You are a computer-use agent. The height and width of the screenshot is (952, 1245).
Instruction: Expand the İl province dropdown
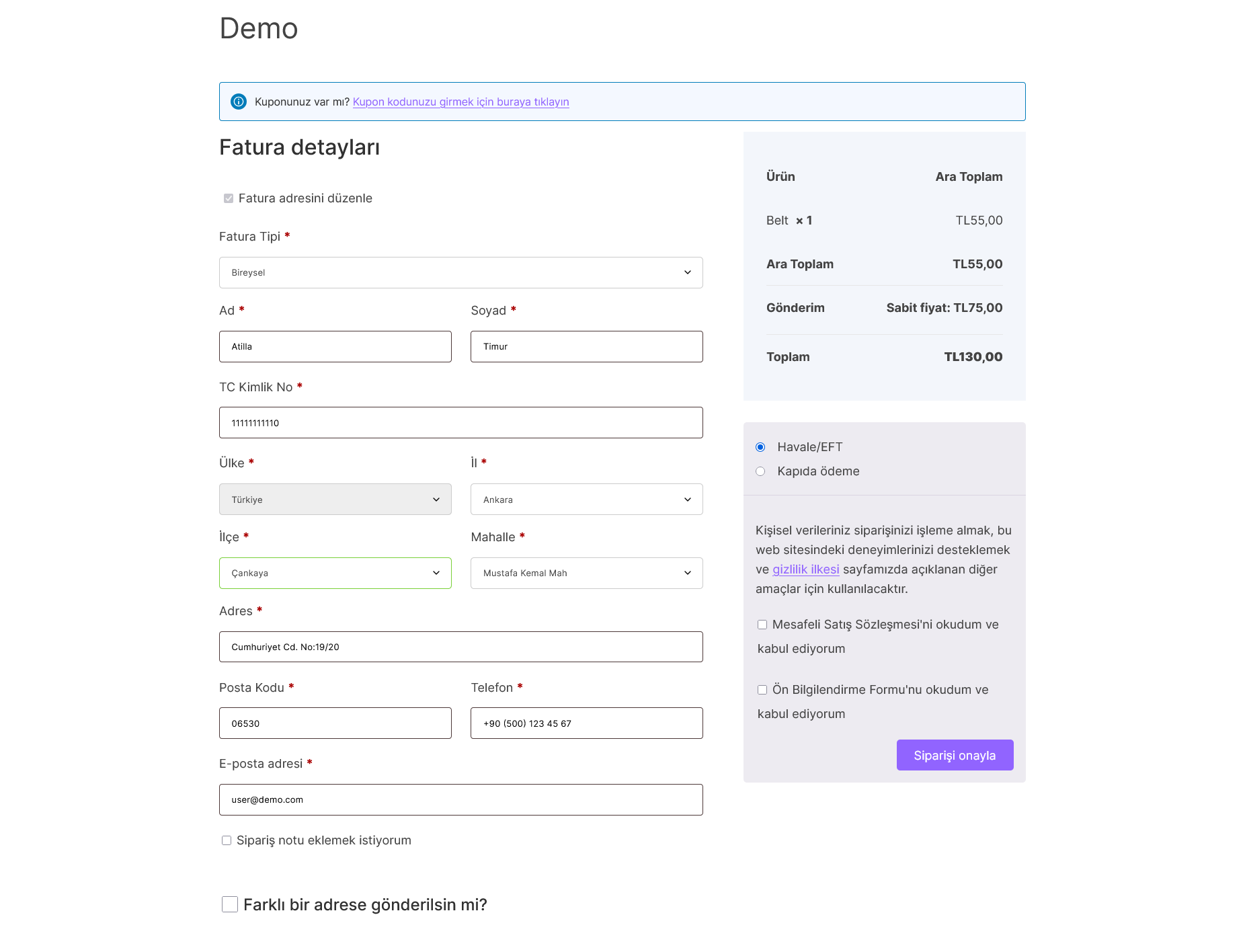[x=587, y=500]
